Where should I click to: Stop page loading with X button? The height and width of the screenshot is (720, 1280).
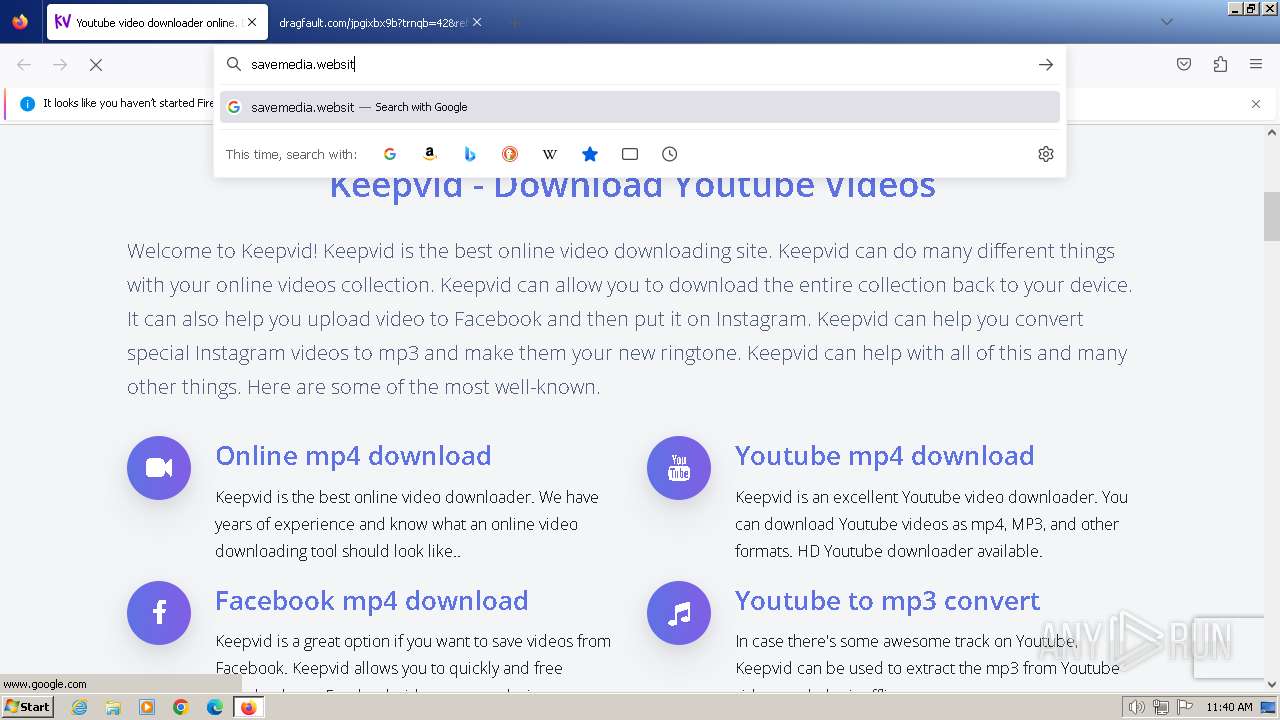pyautogui.click(x=96, y=64)
